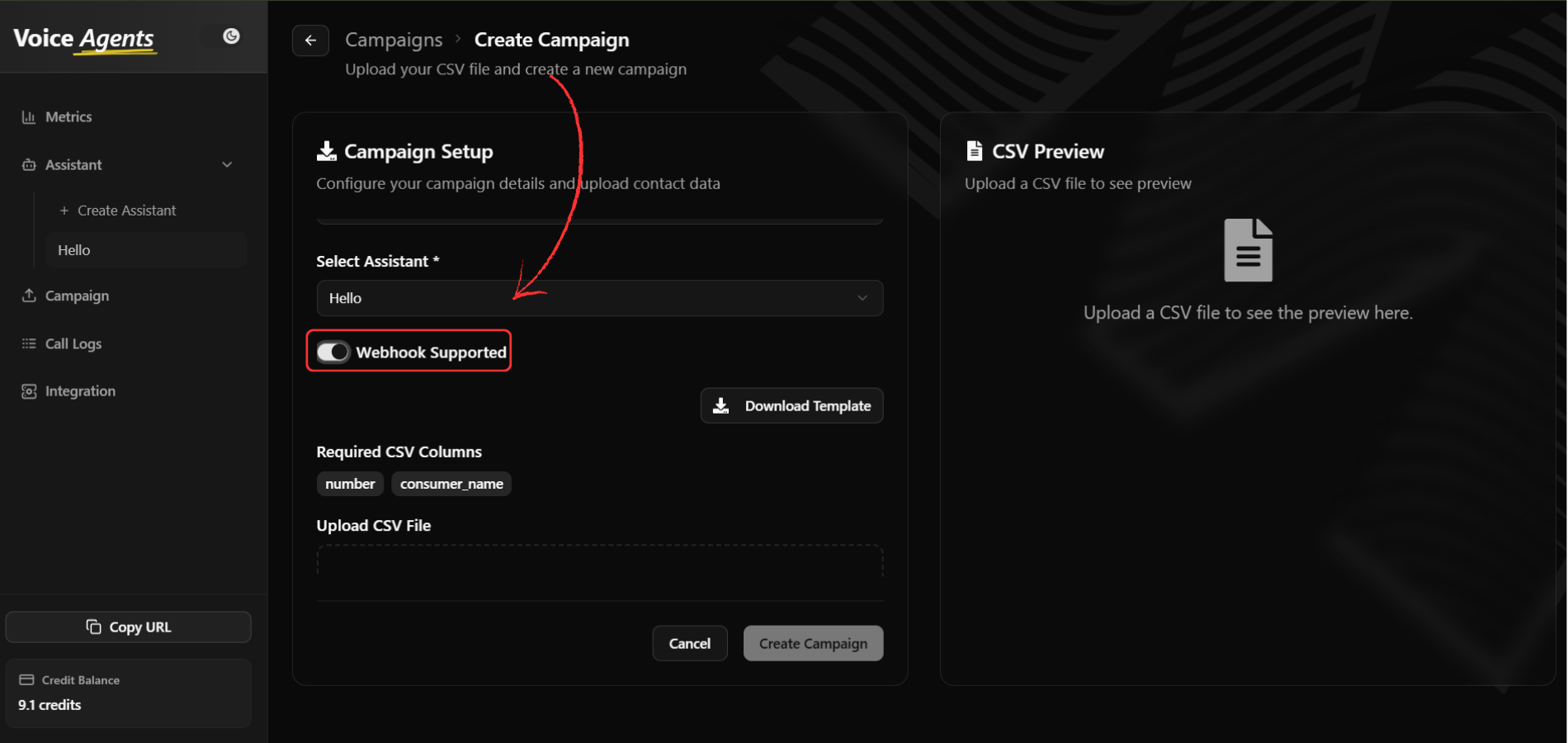The image size is (1568, 743).
Task: Click the Webhook Supported label text
Action: click(432, 353)
